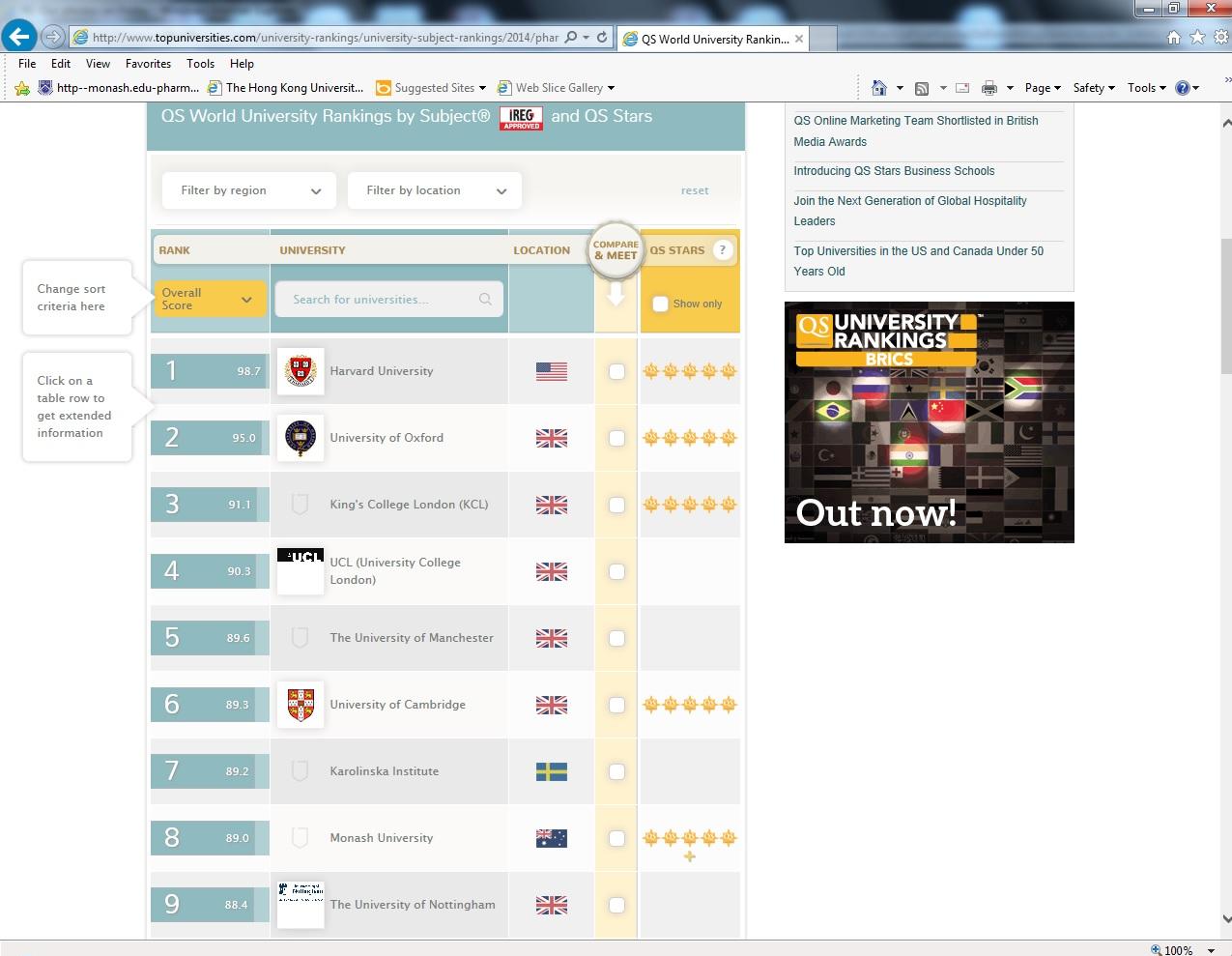
Task: Click the Swedish flag in Karolinska's row
Action: coord(552,771)
